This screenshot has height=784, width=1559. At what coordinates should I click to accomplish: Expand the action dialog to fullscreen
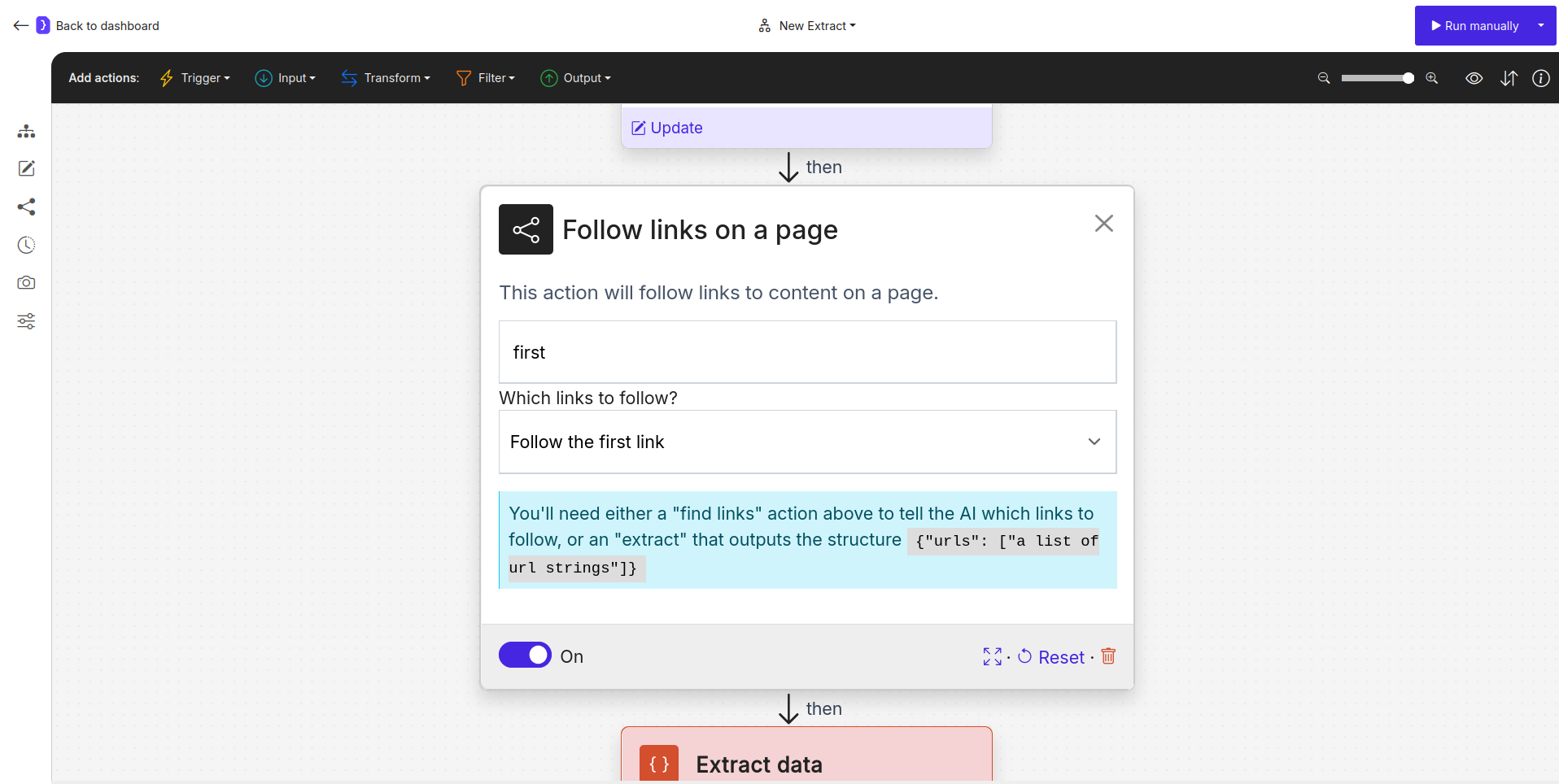[x=993, y=656]
